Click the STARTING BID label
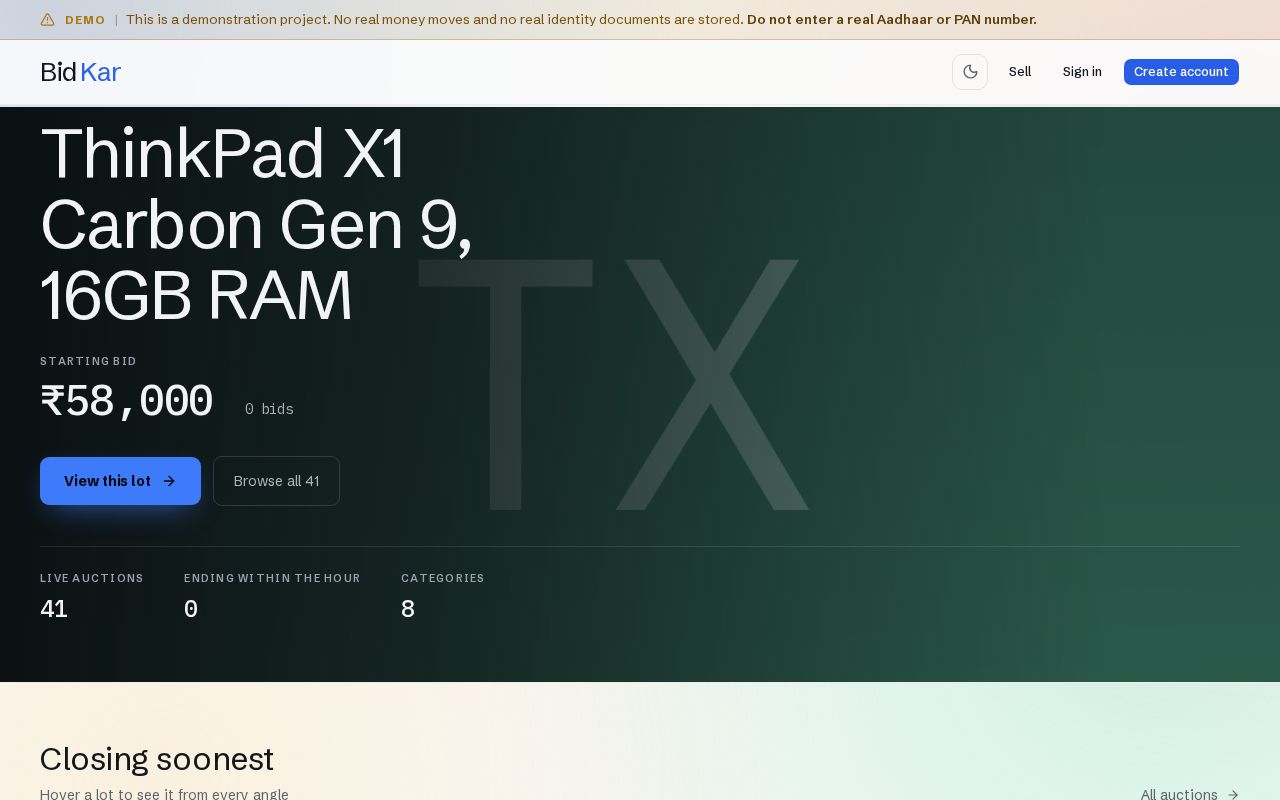The image size is (1280, 800). click(88, 361)
